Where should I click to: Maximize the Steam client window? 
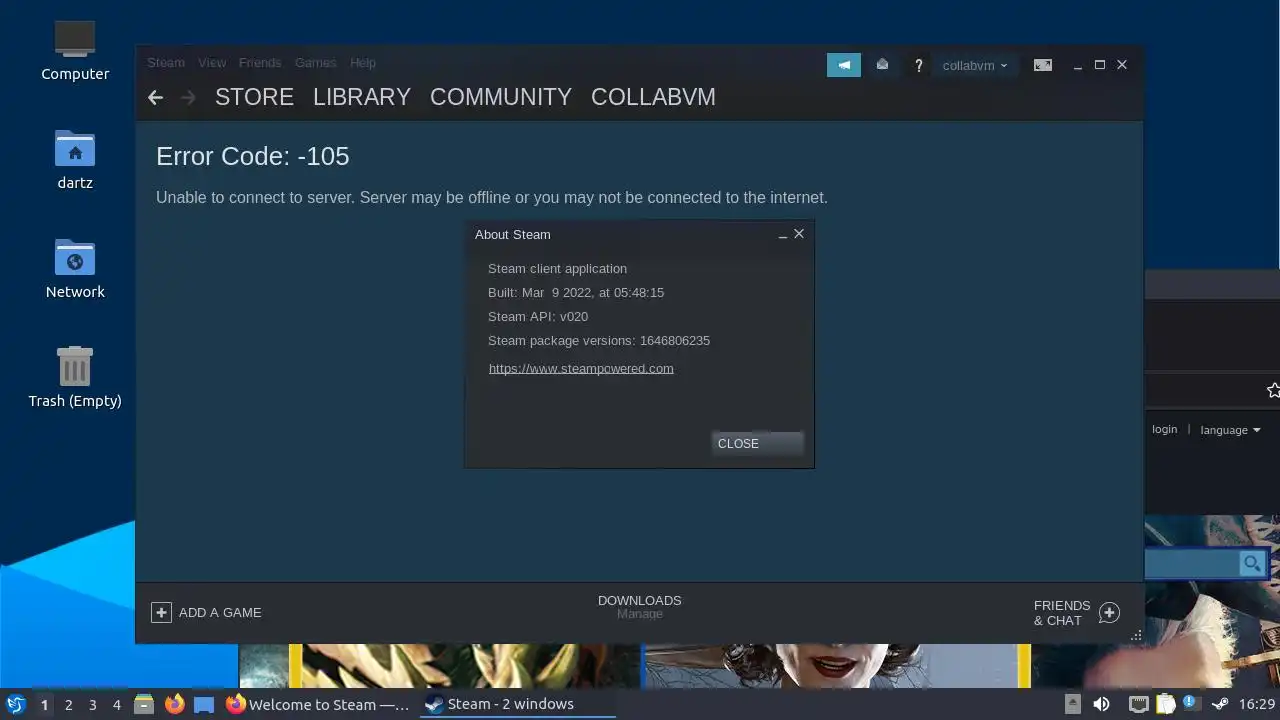pyautogui.click(x=1100, y=65)
